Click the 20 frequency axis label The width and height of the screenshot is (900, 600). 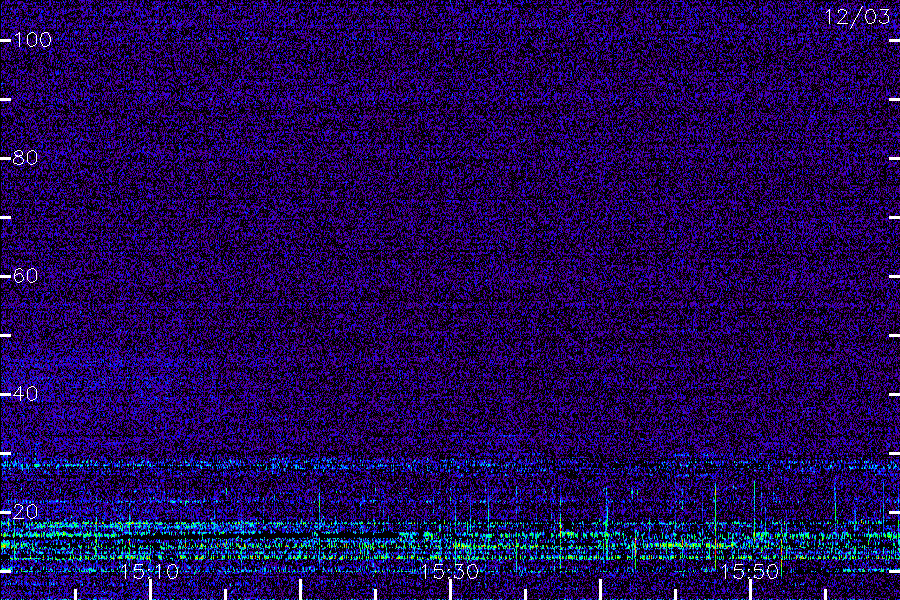pyautogui.click(x=25, y=512)
